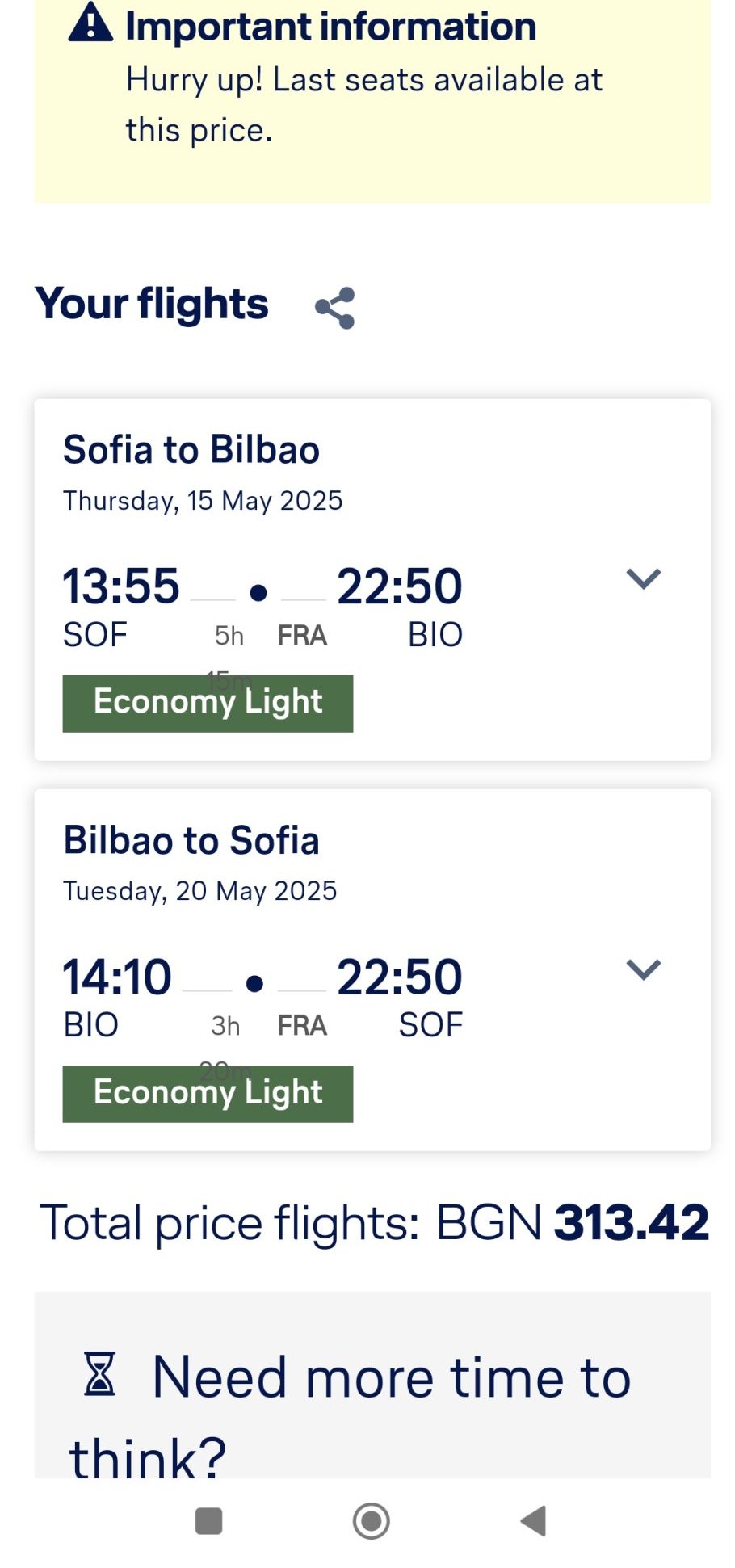Viewport: 735px width, 1568px height.
Task: Expand Sofia to Bilbao flight details
Action: (644, 578)
